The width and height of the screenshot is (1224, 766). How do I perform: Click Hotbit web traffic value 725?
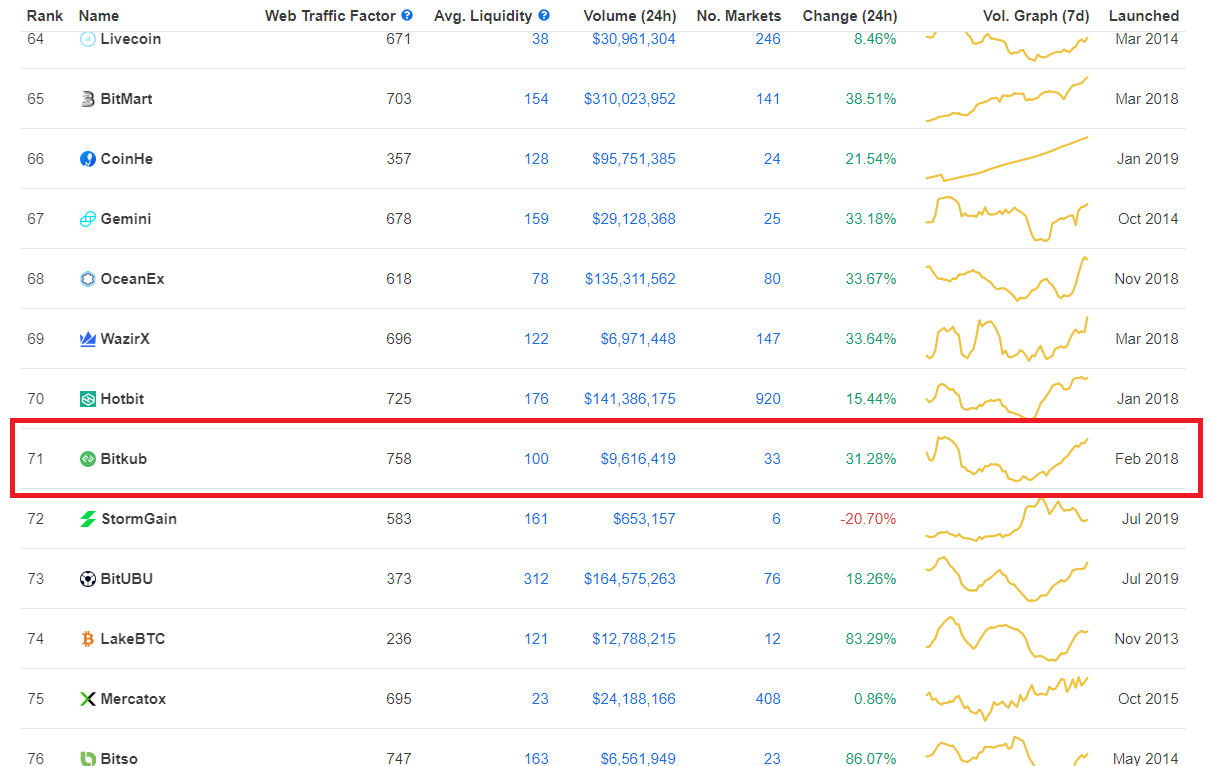[x=399, y=399]
